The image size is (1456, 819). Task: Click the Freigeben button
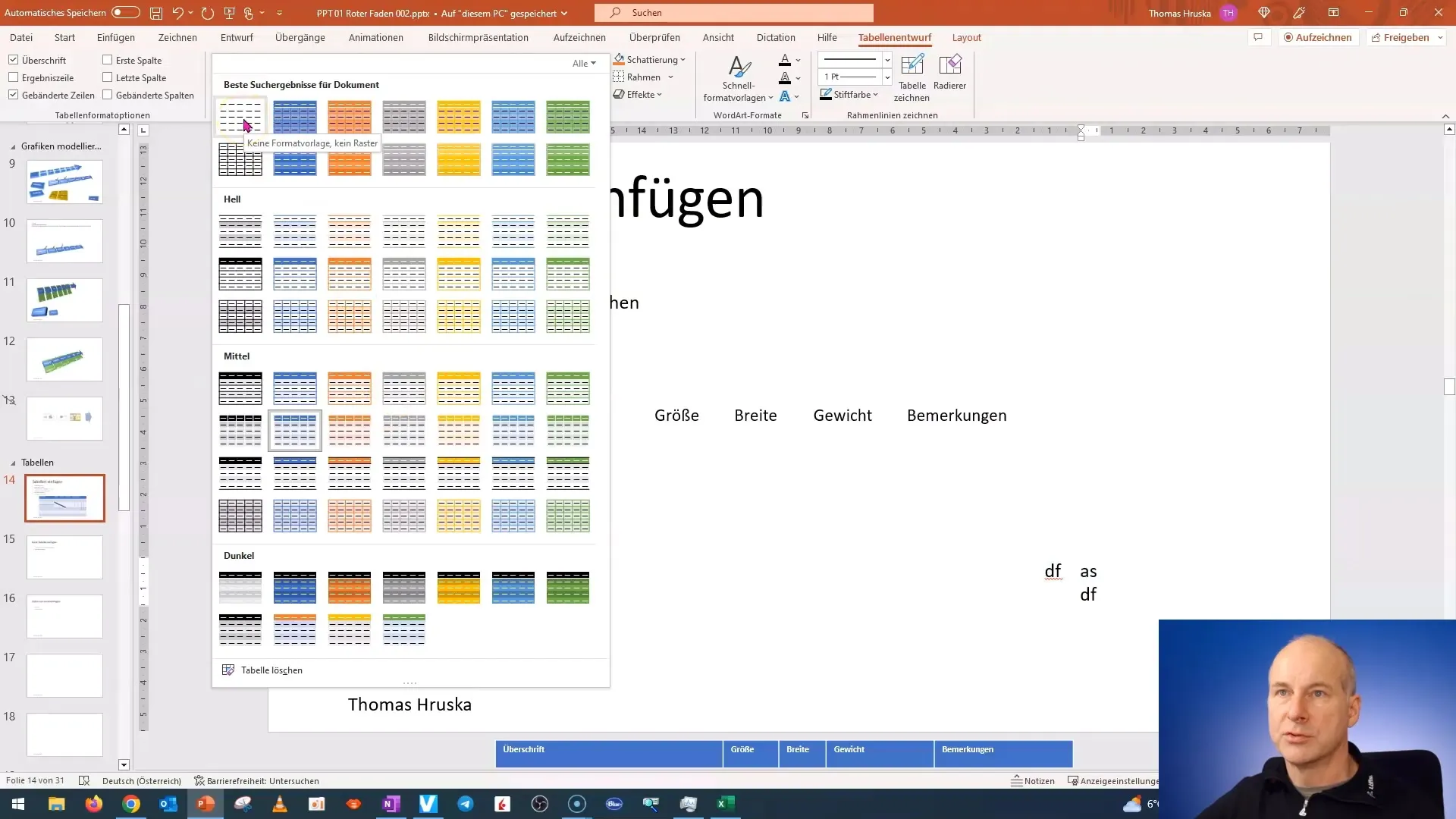[1400, 37]
